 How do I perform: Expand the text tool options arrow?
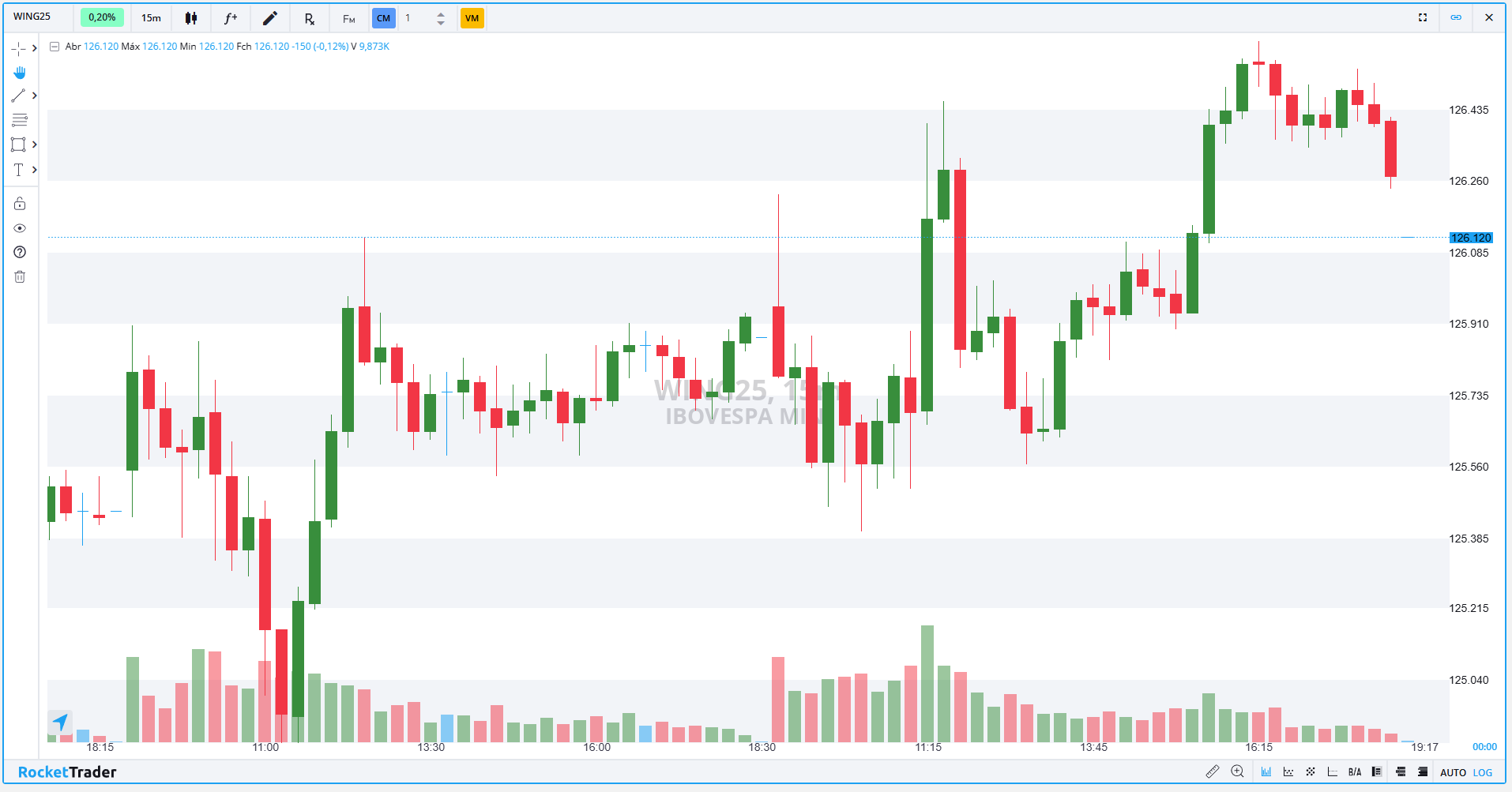(x=34, y=170)
